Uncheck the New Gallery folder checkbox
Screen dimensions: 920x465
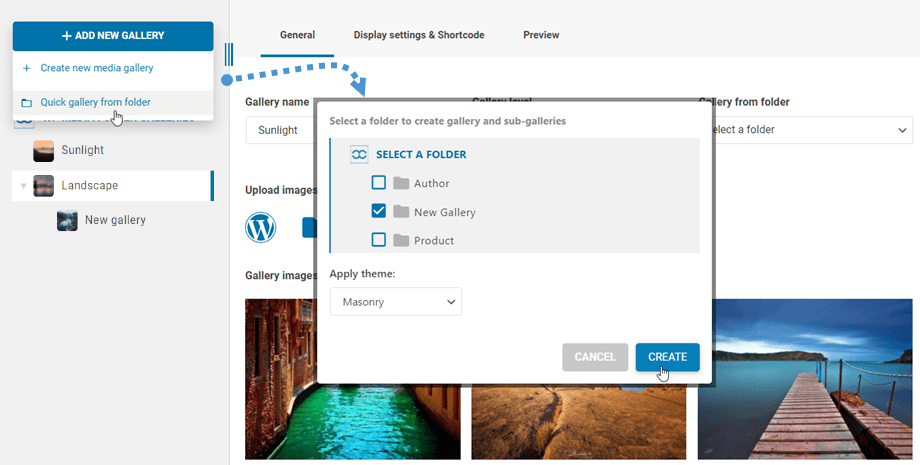click(378, 212)
